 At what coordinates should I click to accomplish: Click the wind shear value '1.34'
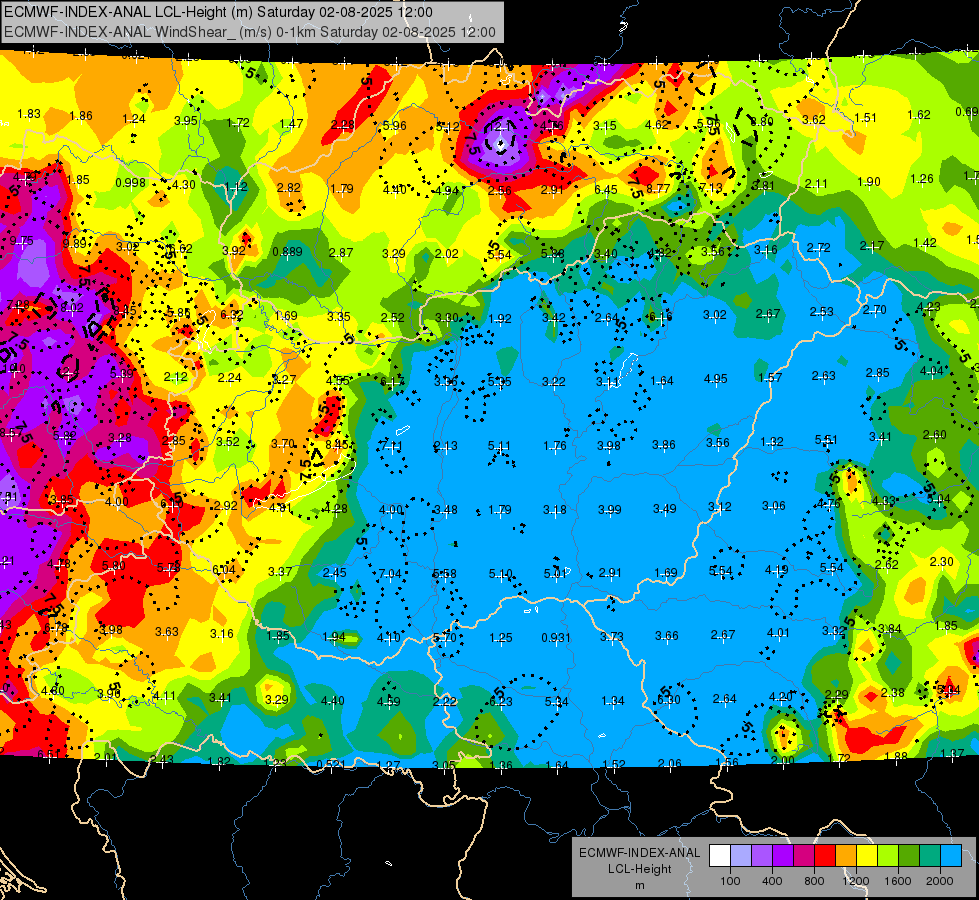[612, 701]
